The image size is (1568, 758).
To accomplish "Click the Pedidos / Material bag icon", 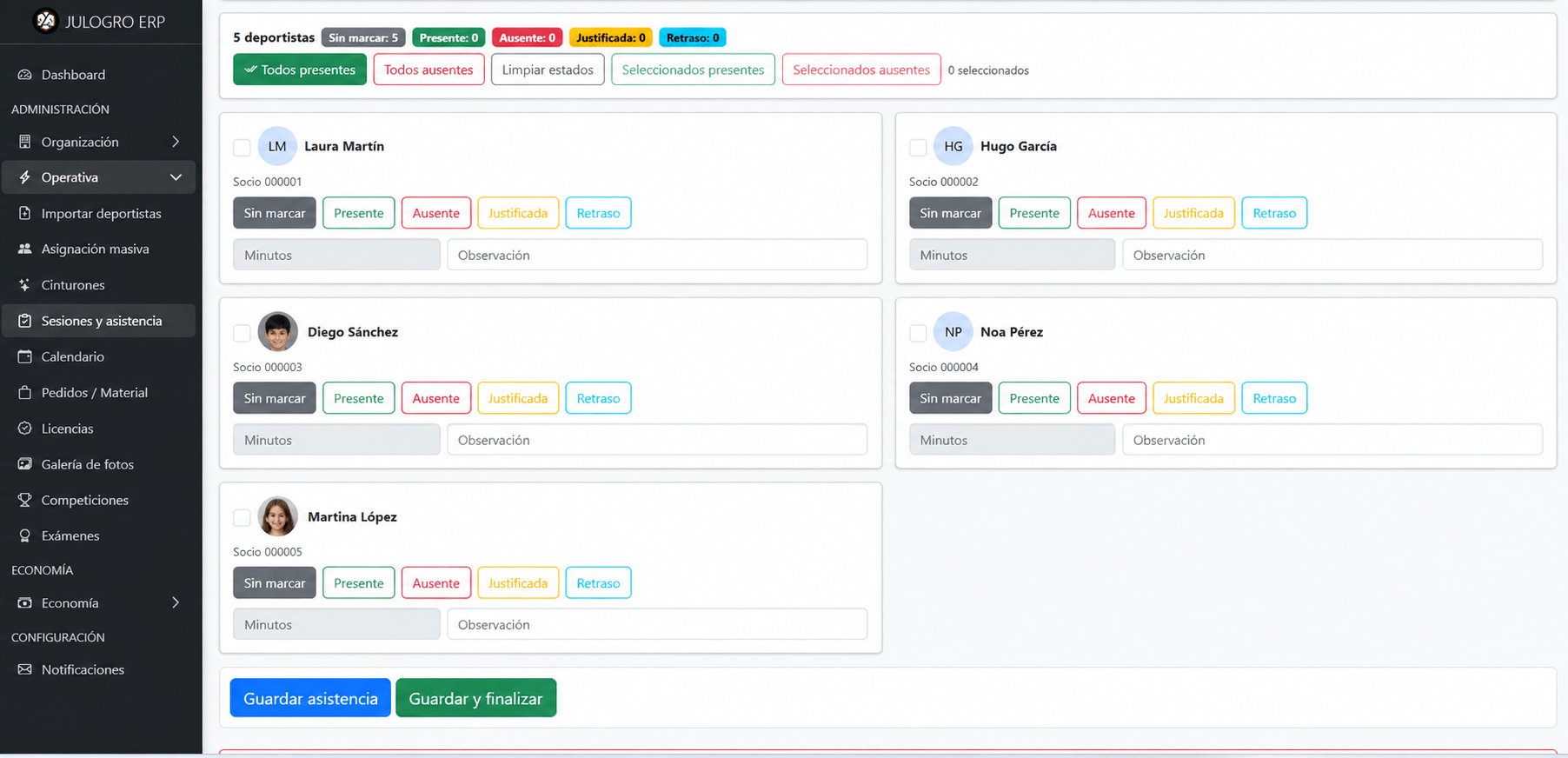I will pyautogui.click(x=24, y=393).
